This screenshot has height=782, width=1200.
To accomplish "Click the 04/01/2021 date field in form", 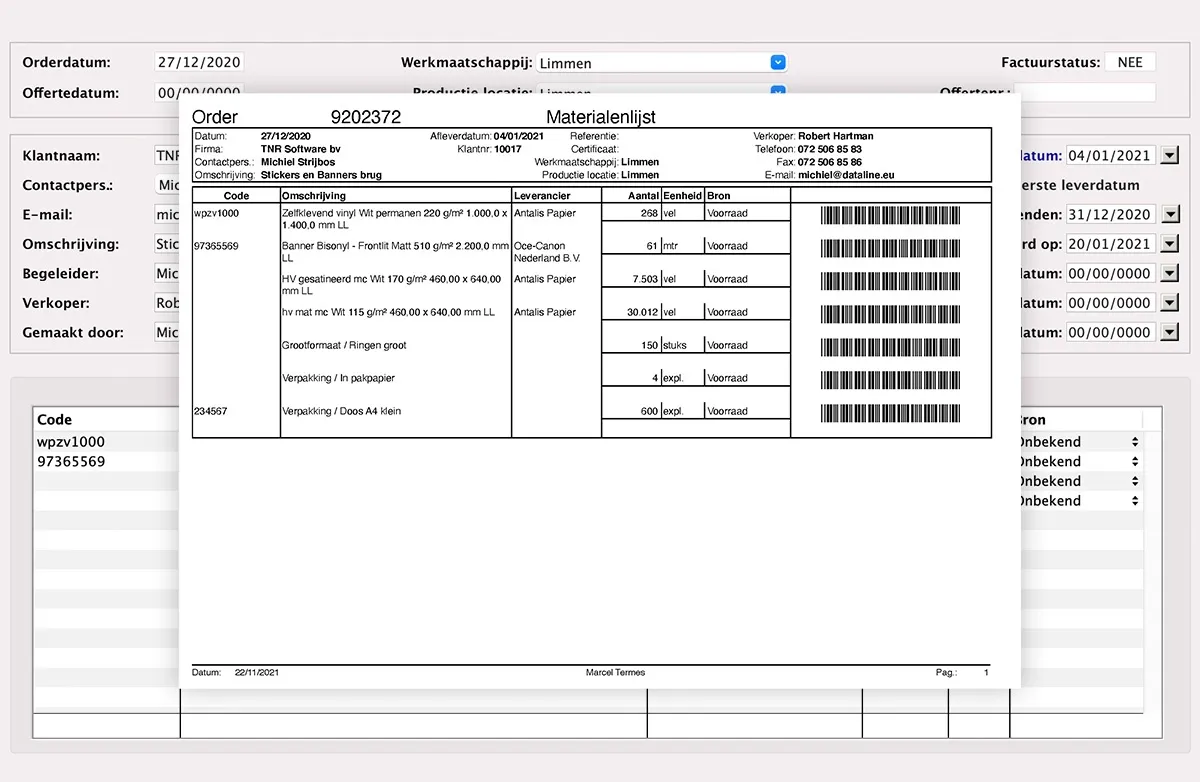I will (x=1109, y=155).
